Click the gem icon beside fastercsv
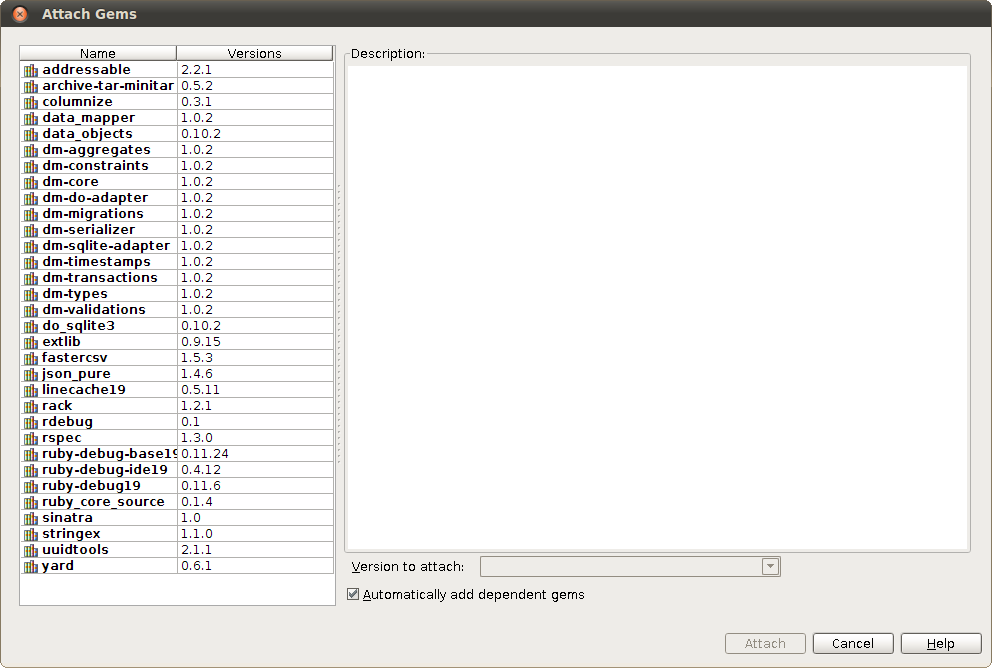This screenshot has height=668, width=992. coord(31,358)
